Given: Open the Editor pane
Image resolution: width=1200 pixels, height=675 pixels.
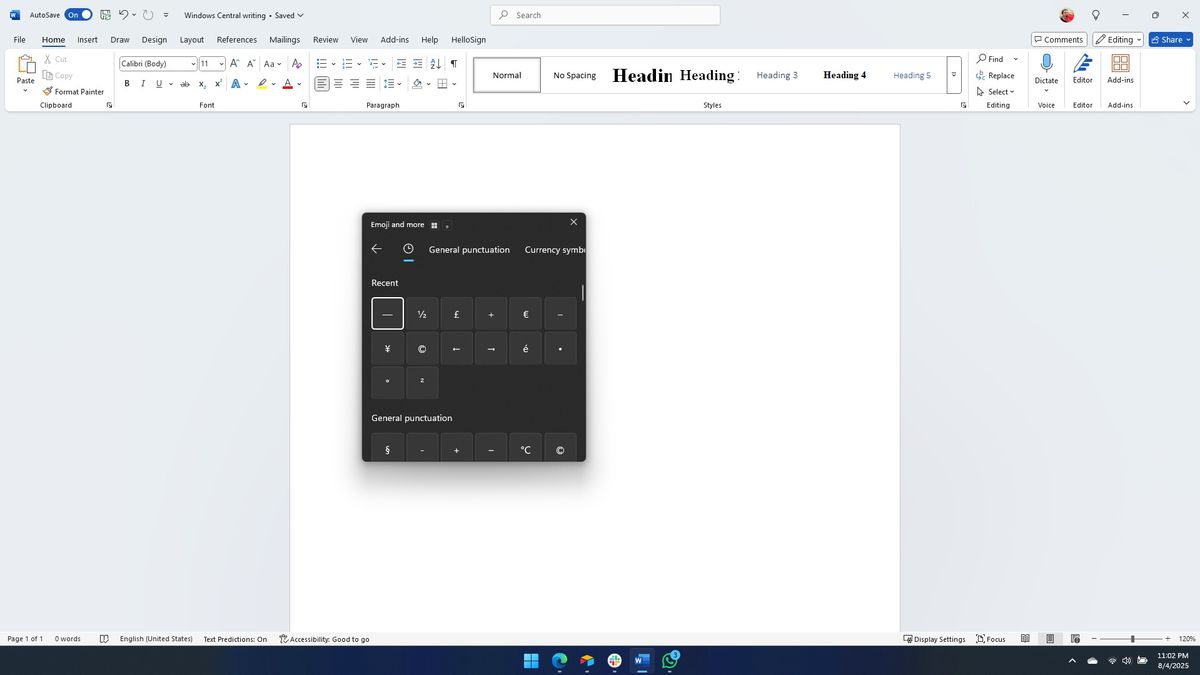Looking at the screenshot, I should (x=1082, y=68).
